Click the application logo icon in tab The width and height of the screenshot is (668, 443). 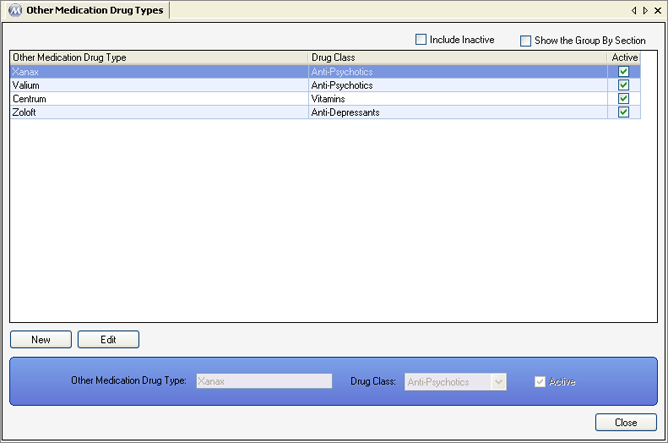point(15,10)
